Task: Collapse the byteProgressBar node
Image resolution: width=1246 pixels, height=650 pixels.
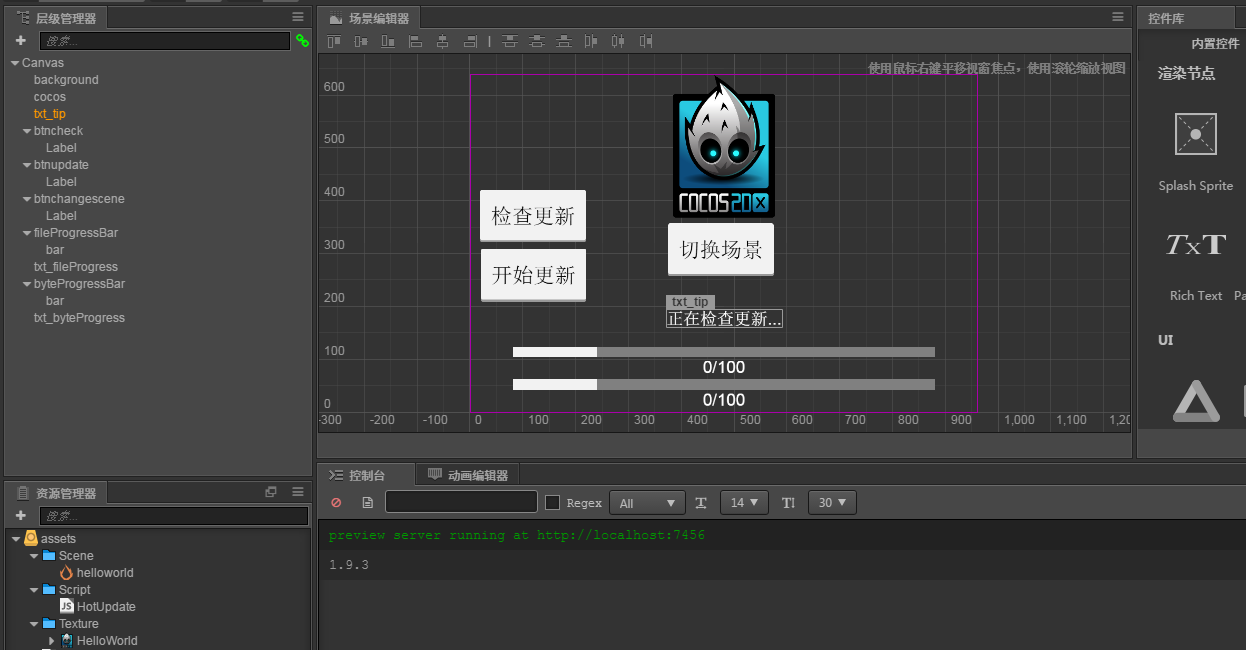Action: 27,284
